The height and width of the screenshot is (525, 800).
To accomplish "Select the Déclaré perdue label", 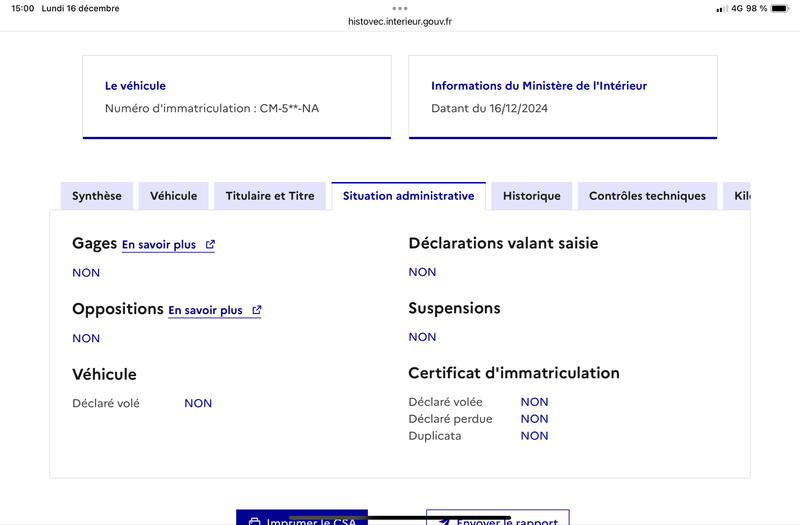I will [450, 419].
